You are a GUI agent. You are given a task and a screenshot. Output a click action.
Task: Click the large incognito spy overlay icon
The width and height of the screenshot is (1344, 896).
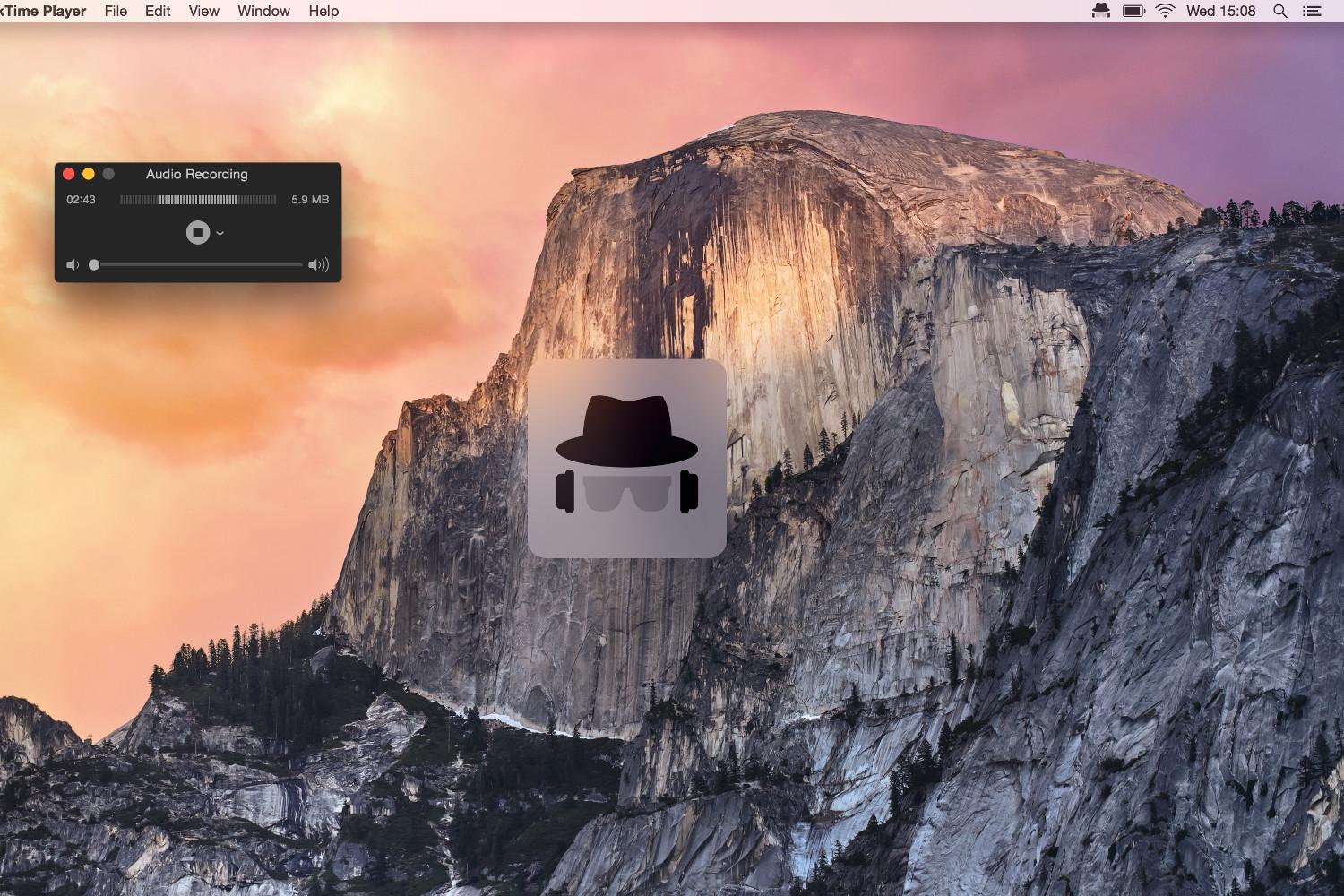(x=627, y=458)
